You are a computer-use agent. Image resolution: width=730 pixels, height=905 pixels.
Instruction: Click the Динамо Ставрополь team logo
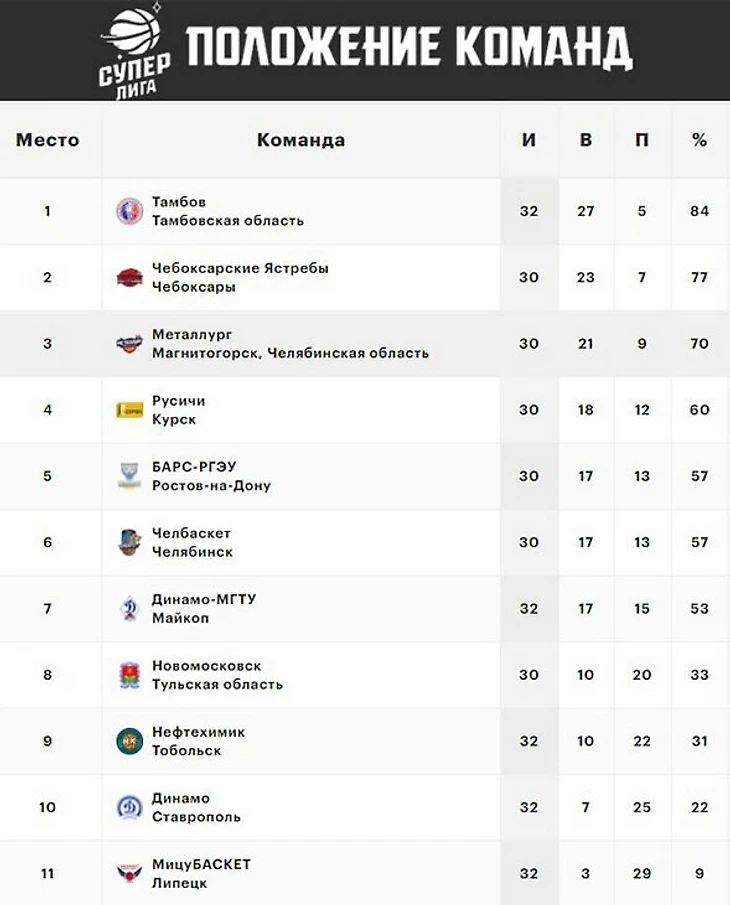coord(129,807)
